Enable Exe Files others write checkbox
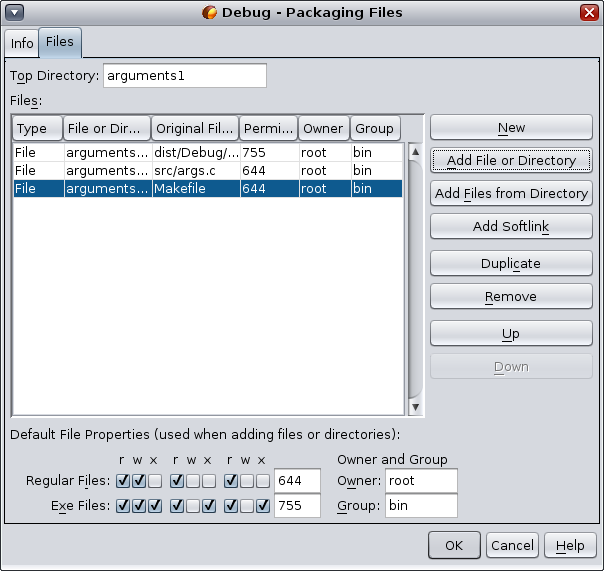The height and width of the screenshot is (571, 604). (x=247, y=506)
